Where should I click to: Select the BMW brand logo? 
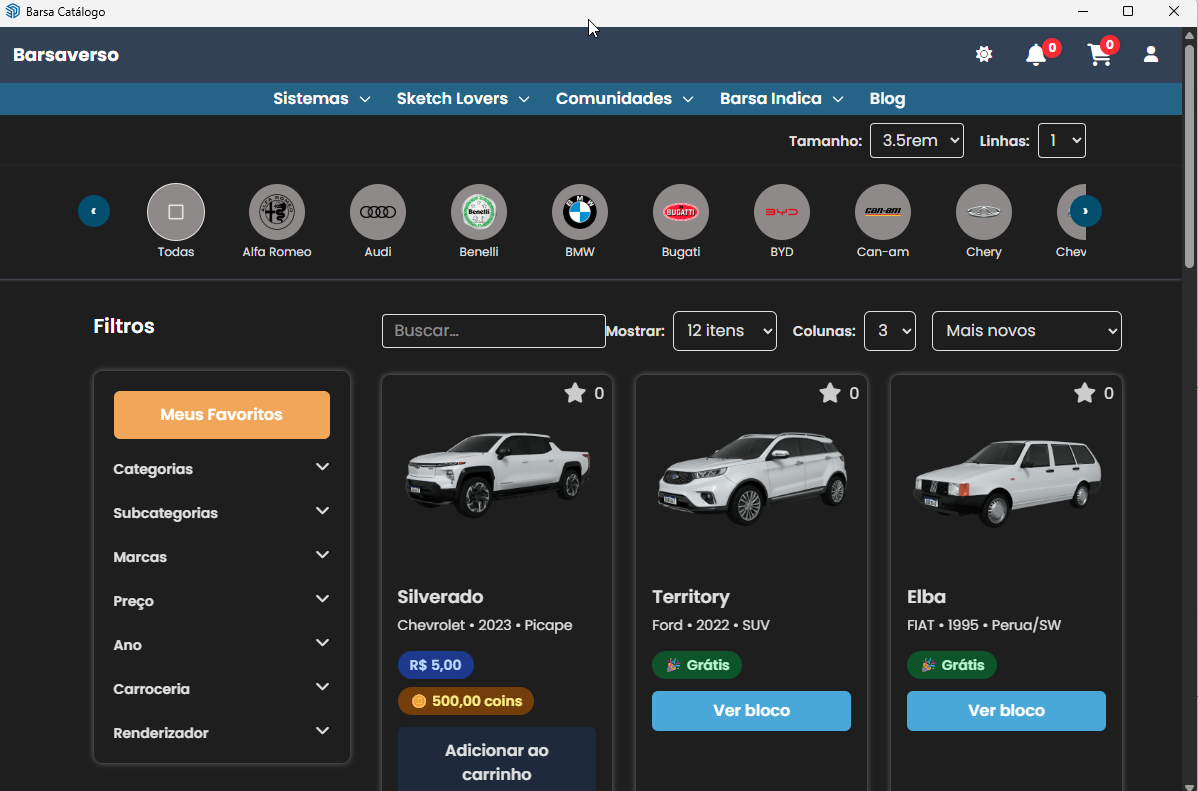point(580,212)
